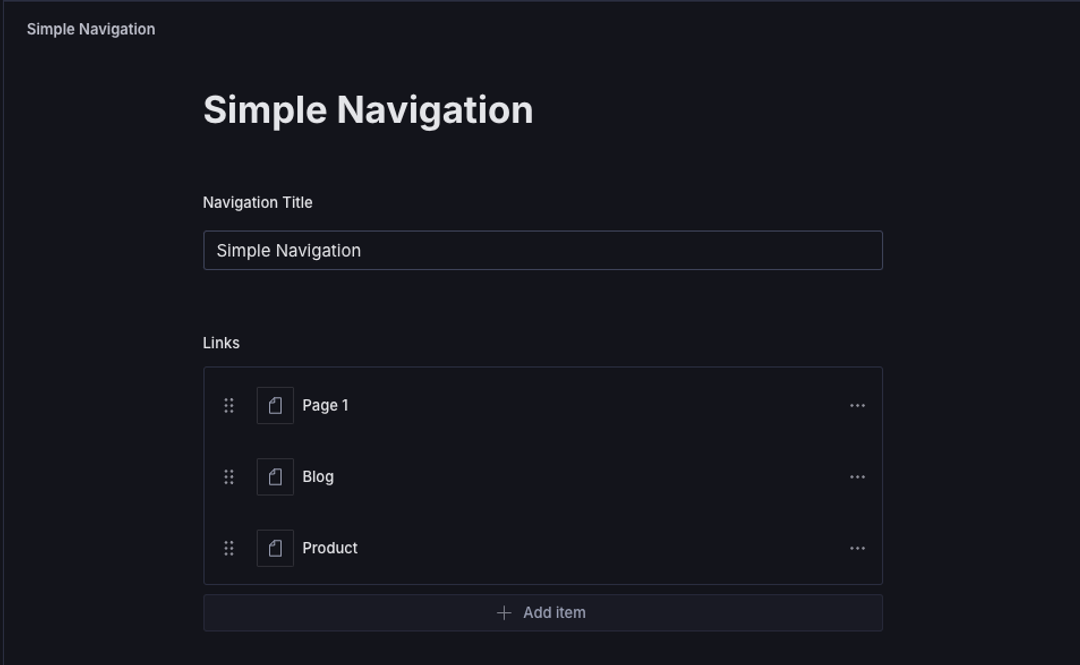Image resolution: width=1080 pixels, height=665 pixels.
Task: Open Product's three-dot options menu
Action: tap(857, 547)
